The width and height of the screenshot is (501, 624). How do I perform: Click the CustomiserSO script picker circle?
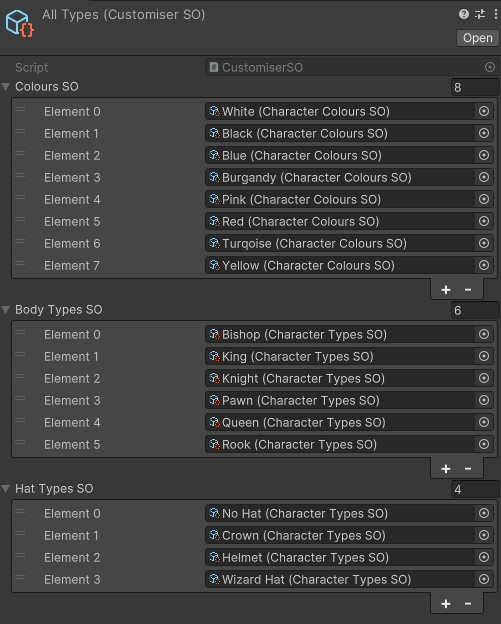[490, 67]
